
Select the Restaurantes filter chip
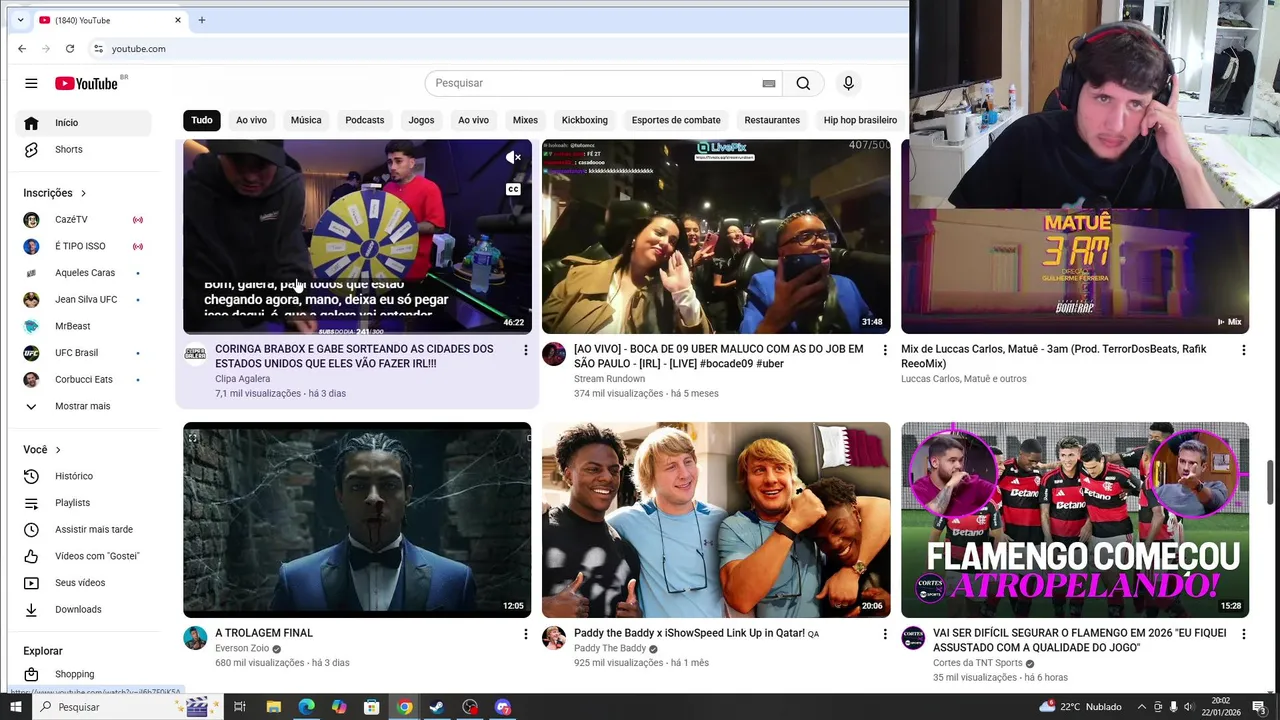[772, 120]
